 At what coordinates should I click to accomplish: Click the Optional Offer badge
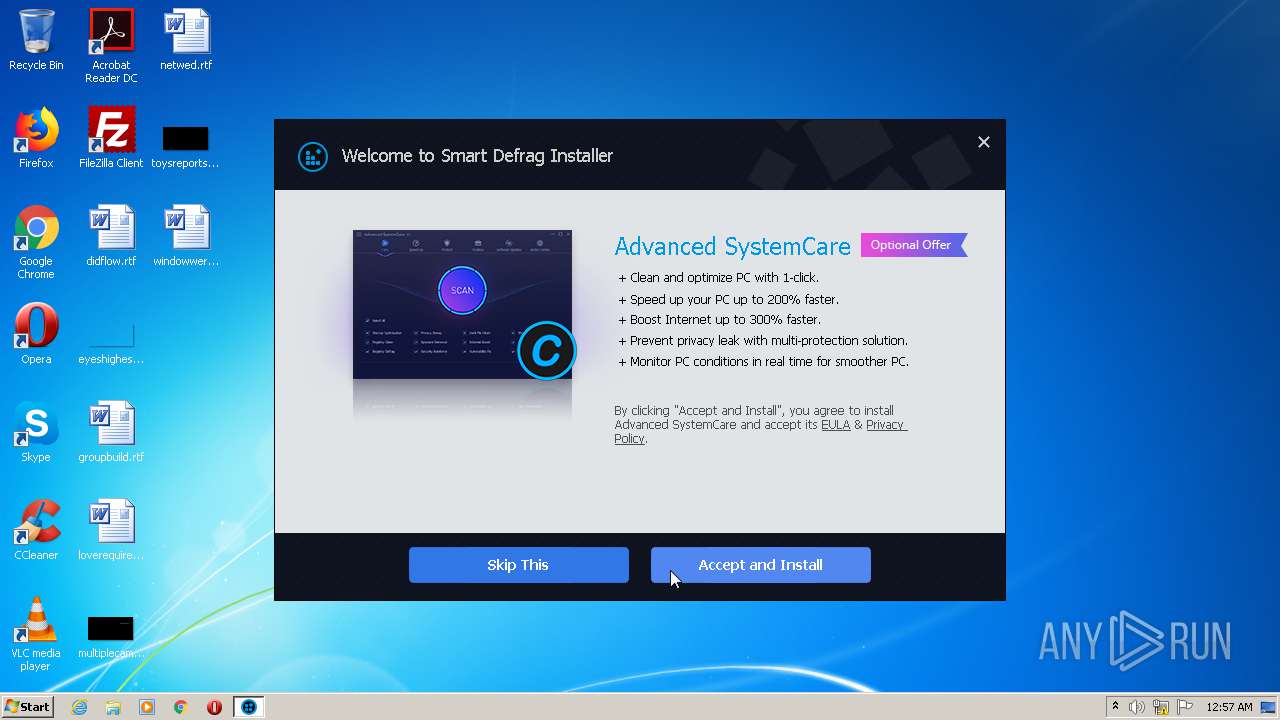click(x=914, y=245)
